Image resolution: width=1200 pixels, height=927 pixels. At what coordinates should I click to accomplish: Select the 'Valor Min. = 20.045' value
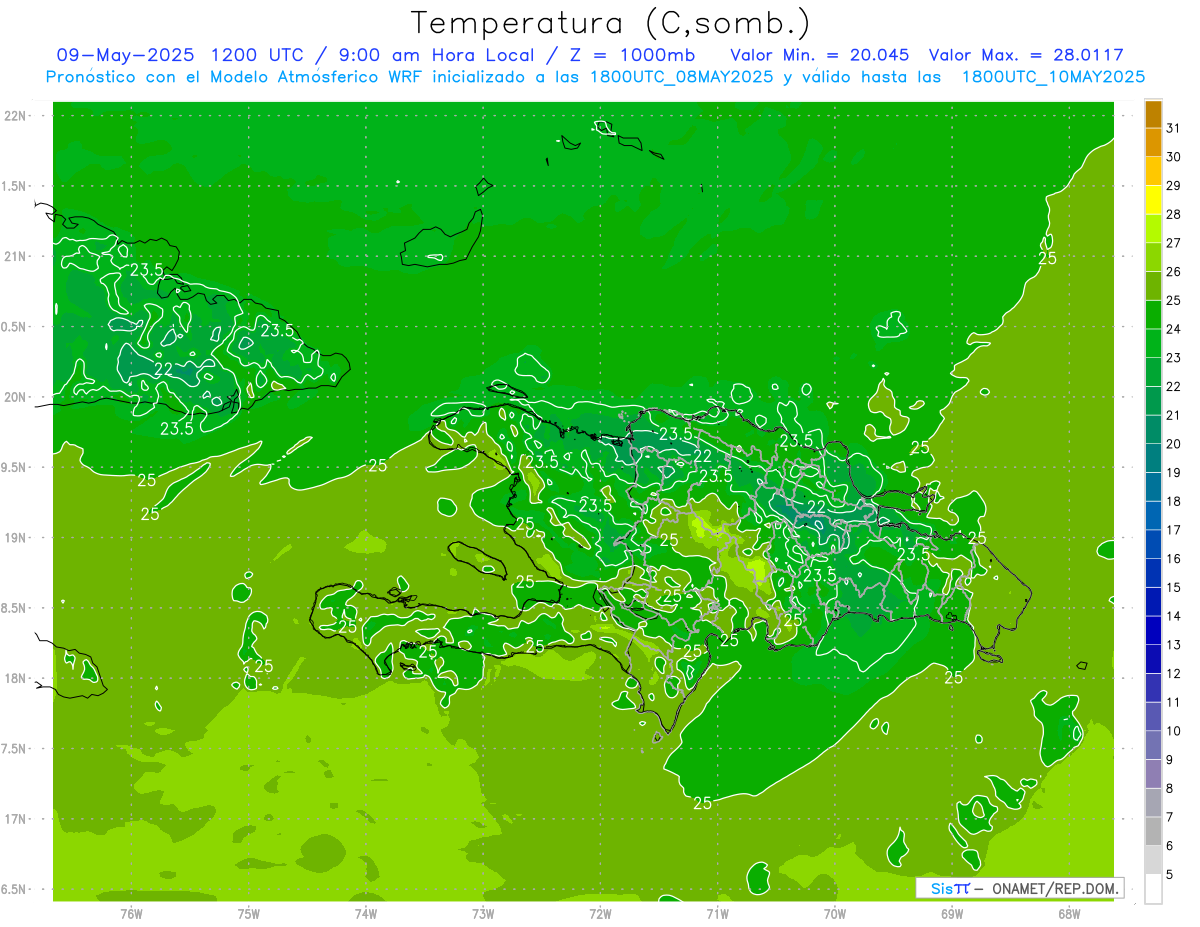point(820,55)
